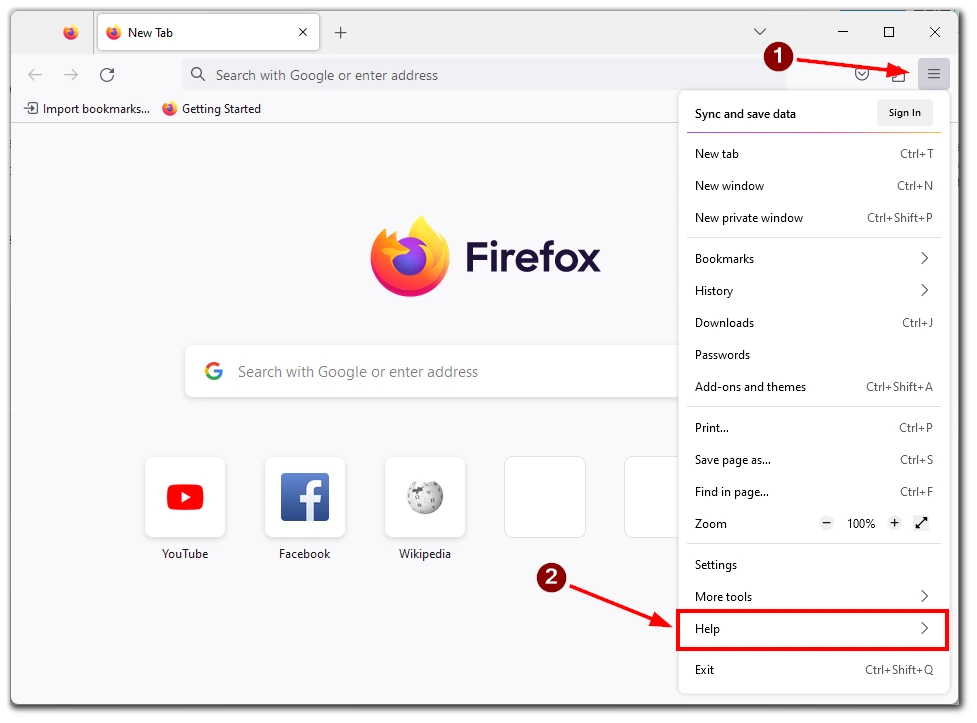Expand the More tools submenu
The width and height of the screenshot is (977, 723).
pos(814,596)
